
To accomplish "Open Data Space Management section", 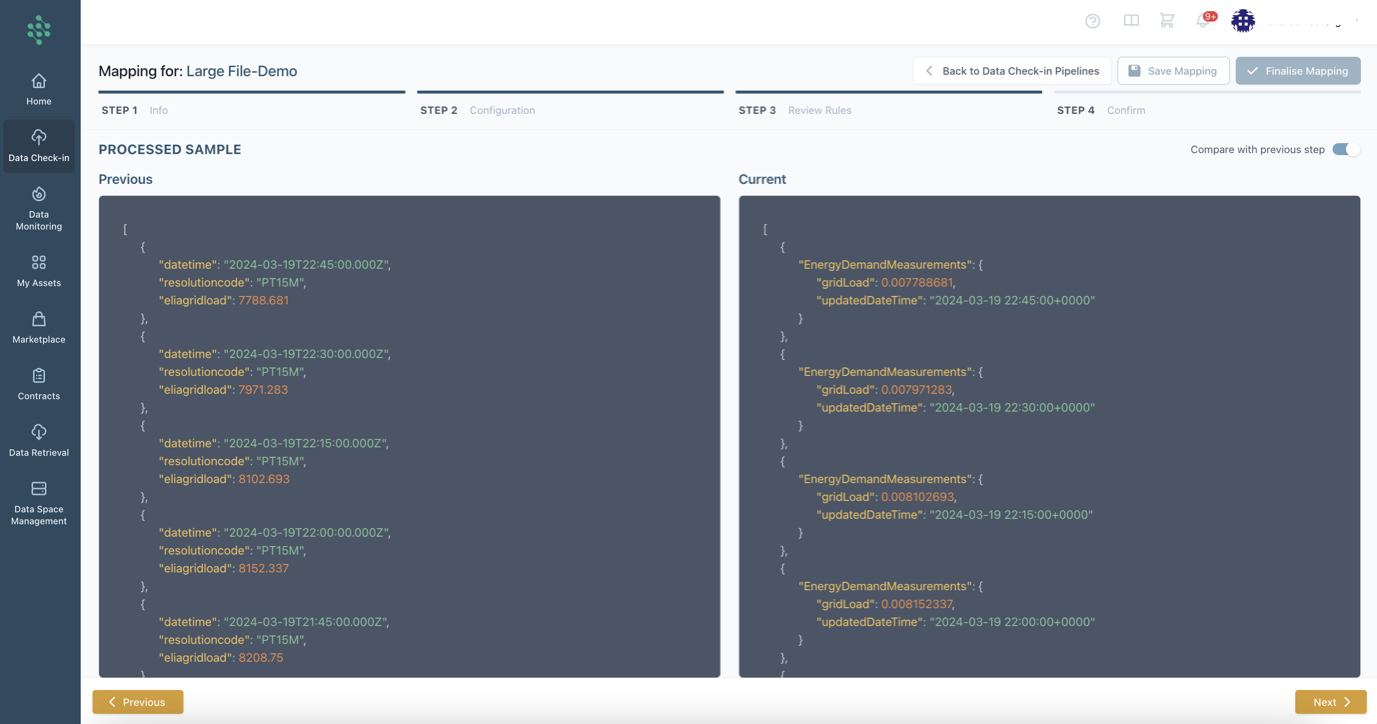I will click(39, 502).
